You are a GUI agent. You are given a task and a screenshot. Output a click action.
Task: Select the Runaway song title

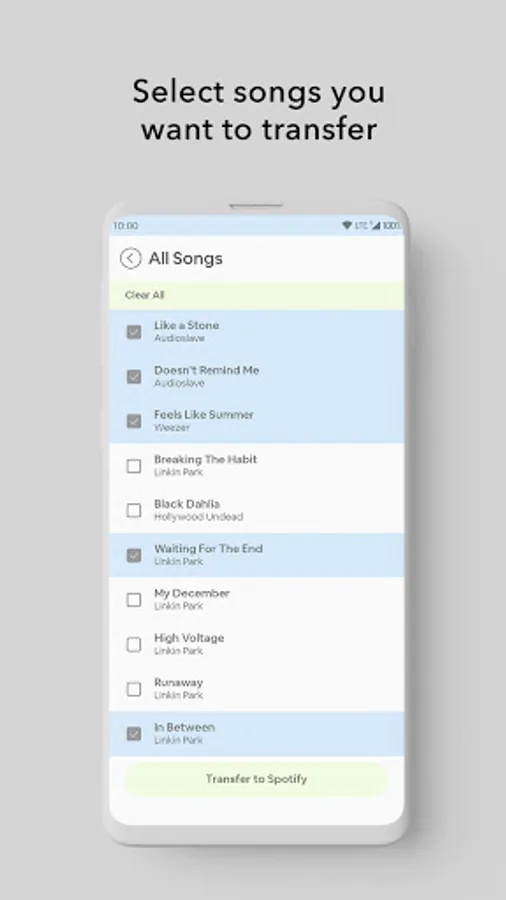click(x=178, y=683)
